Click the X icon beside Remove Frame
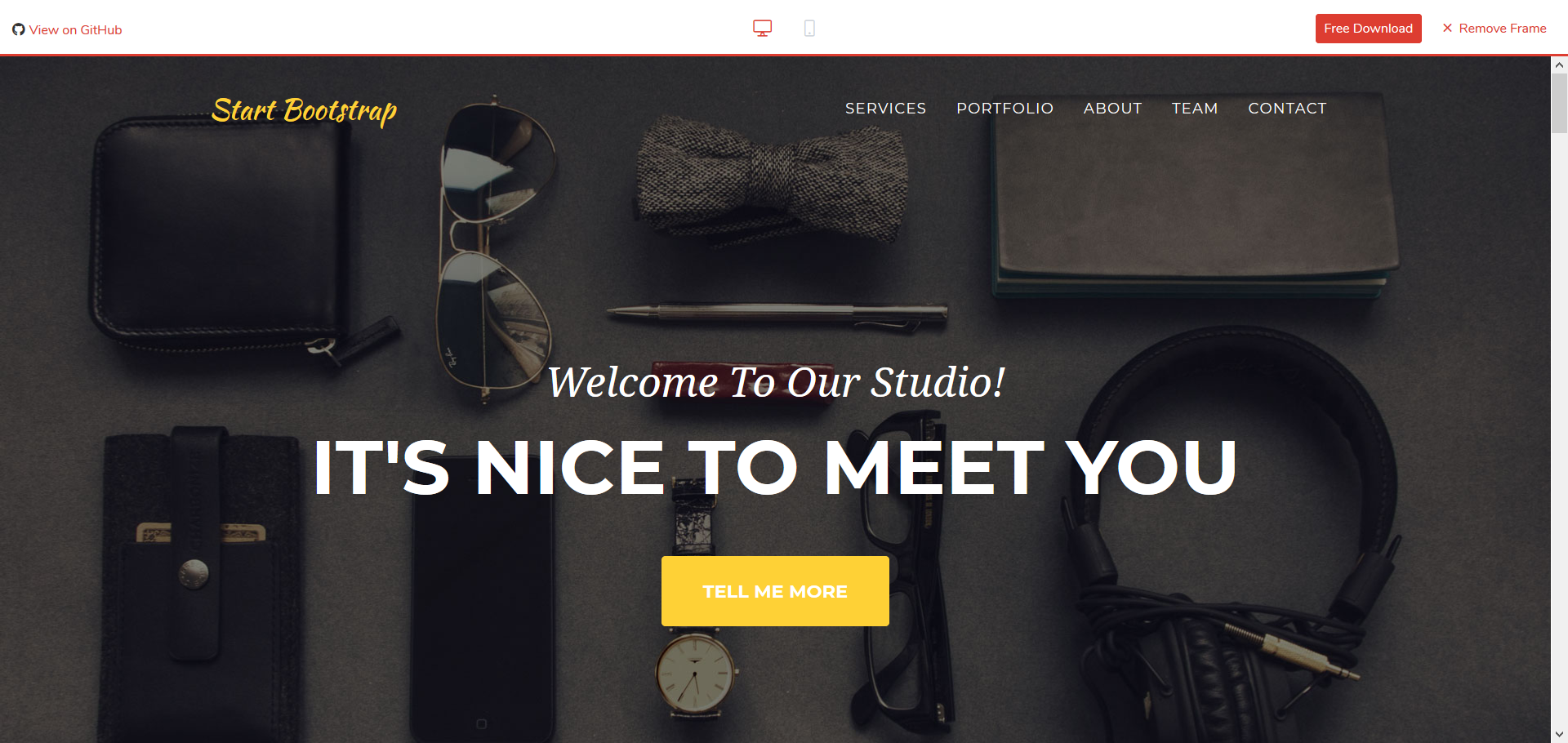 [1447, 28]
